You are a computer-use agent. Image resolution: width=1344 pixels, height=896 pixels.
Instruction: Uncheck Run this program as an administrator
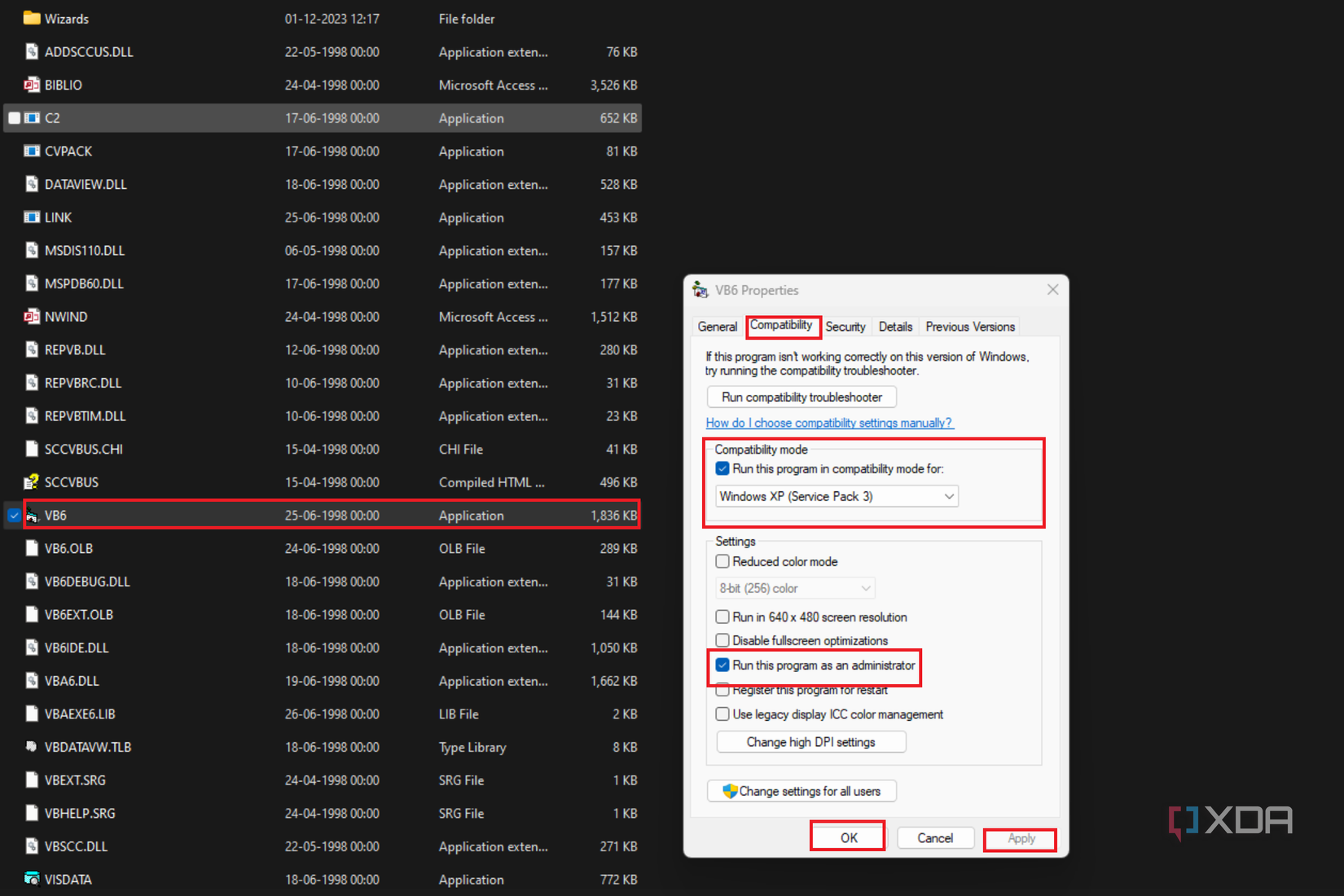(x=723, y=665)
